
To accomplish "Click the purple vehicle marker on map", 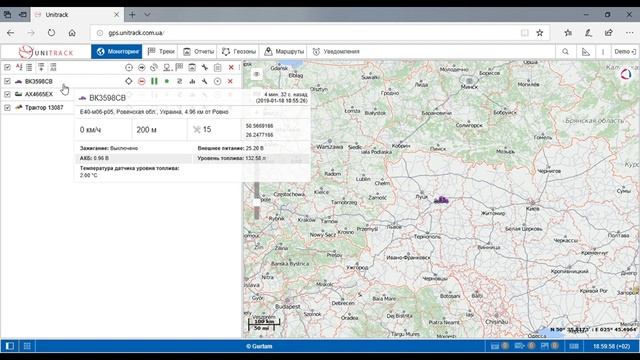I will 441,200.
